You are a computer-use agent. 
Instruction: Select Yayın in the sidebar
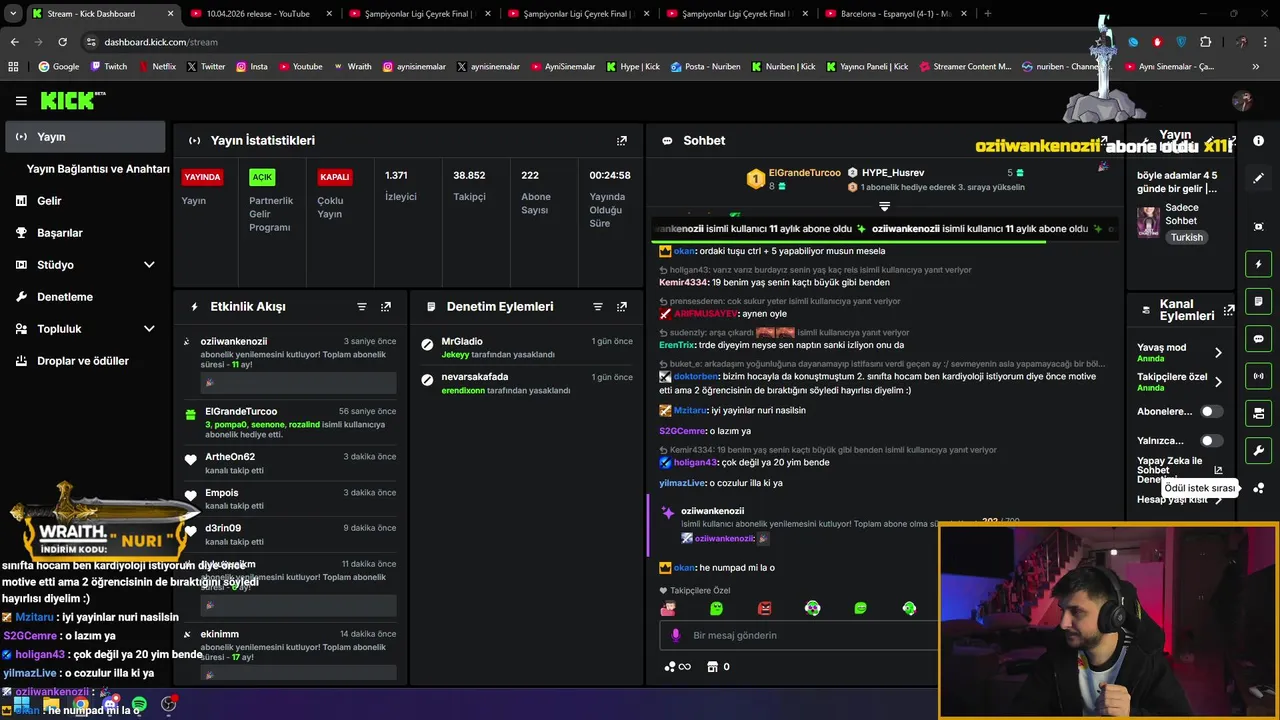85,137
